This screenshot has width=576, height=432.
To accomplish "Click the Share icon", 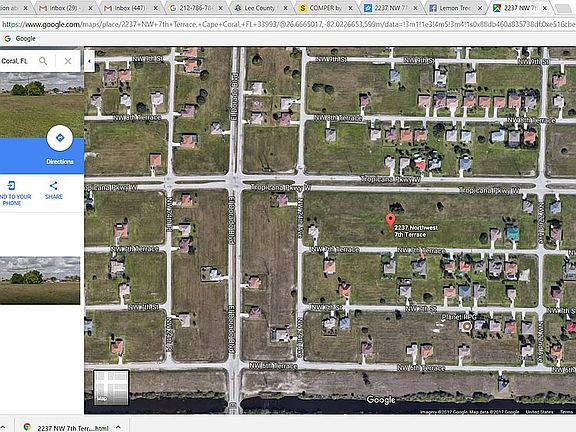I will [54, 186].
